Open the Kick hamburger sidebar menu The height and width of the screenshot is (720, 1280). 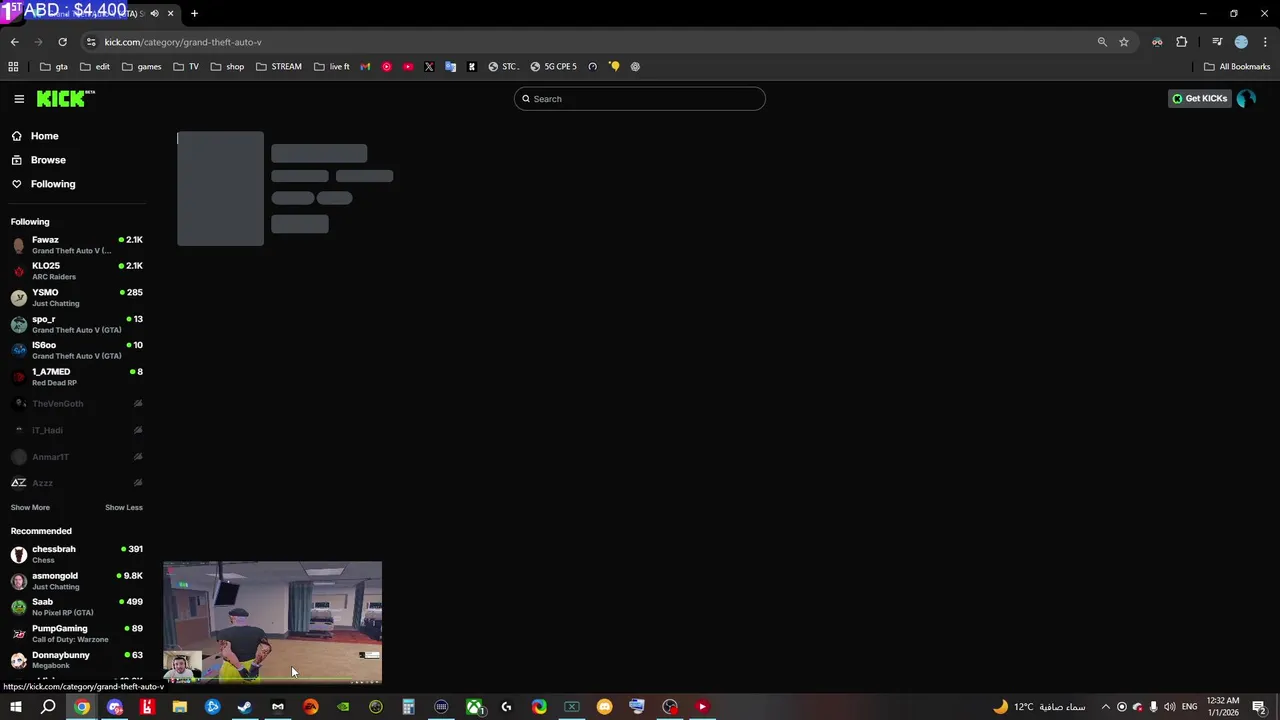(19, 99)
